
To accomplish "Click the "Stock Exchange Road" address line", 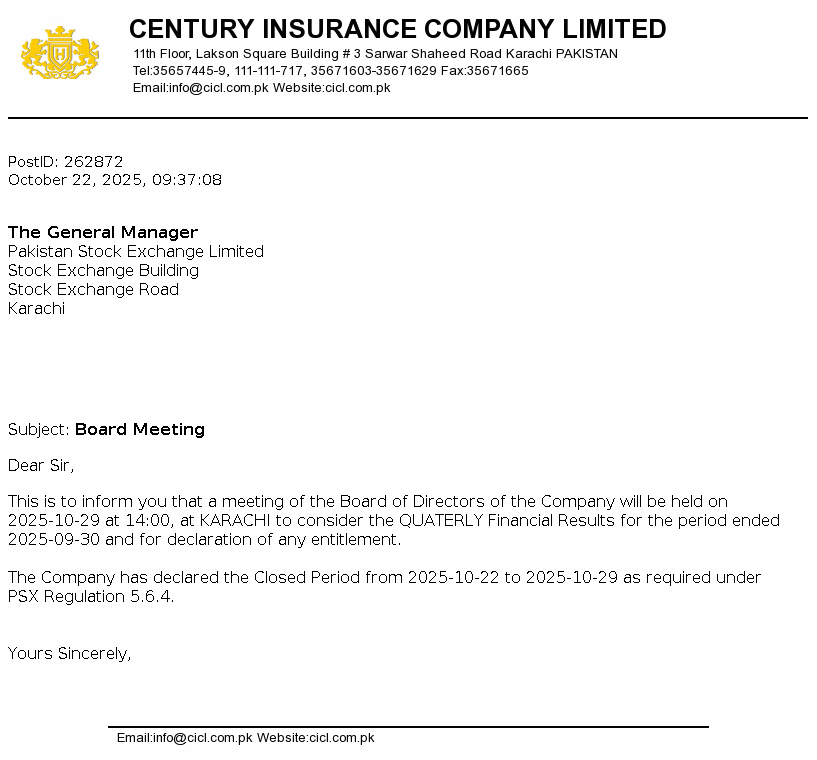I will (x=93, y=290).
